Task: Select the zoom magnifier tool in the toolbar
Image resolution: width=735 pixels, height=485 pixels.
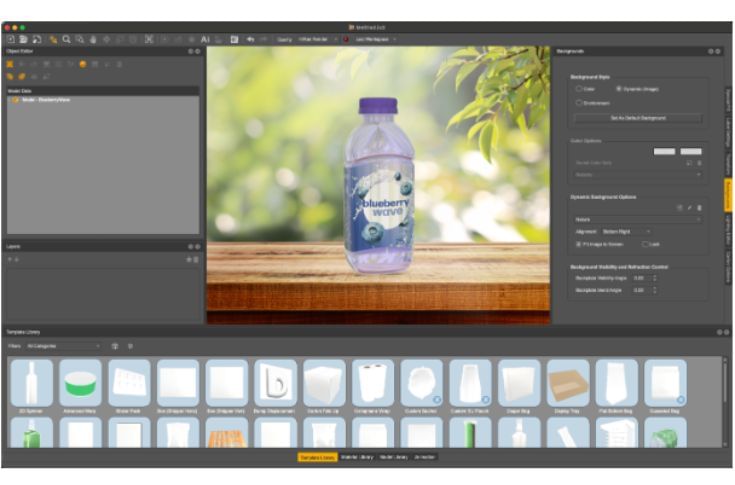Action: 67,39
